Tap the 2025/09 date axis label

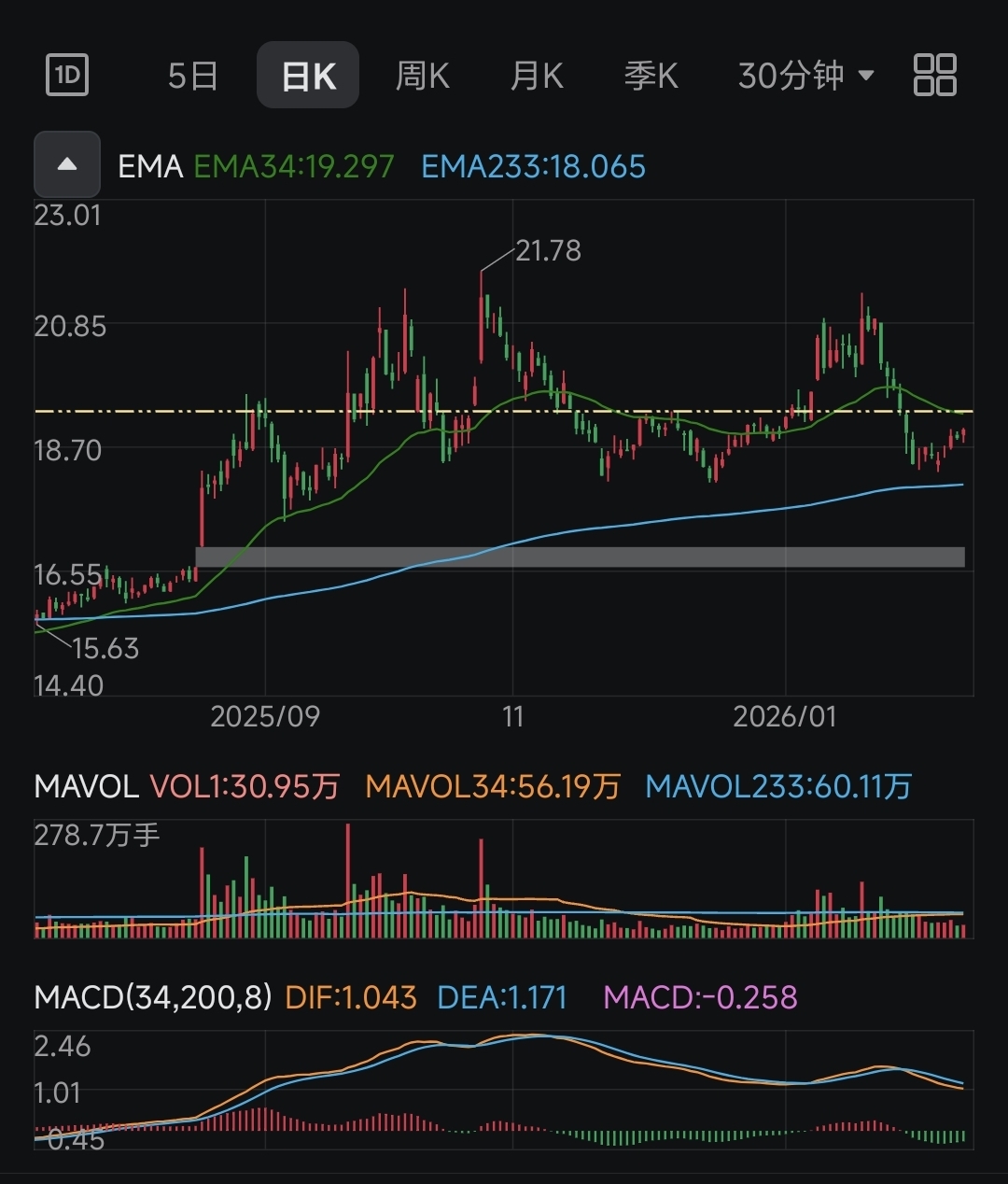pos(265,717)
